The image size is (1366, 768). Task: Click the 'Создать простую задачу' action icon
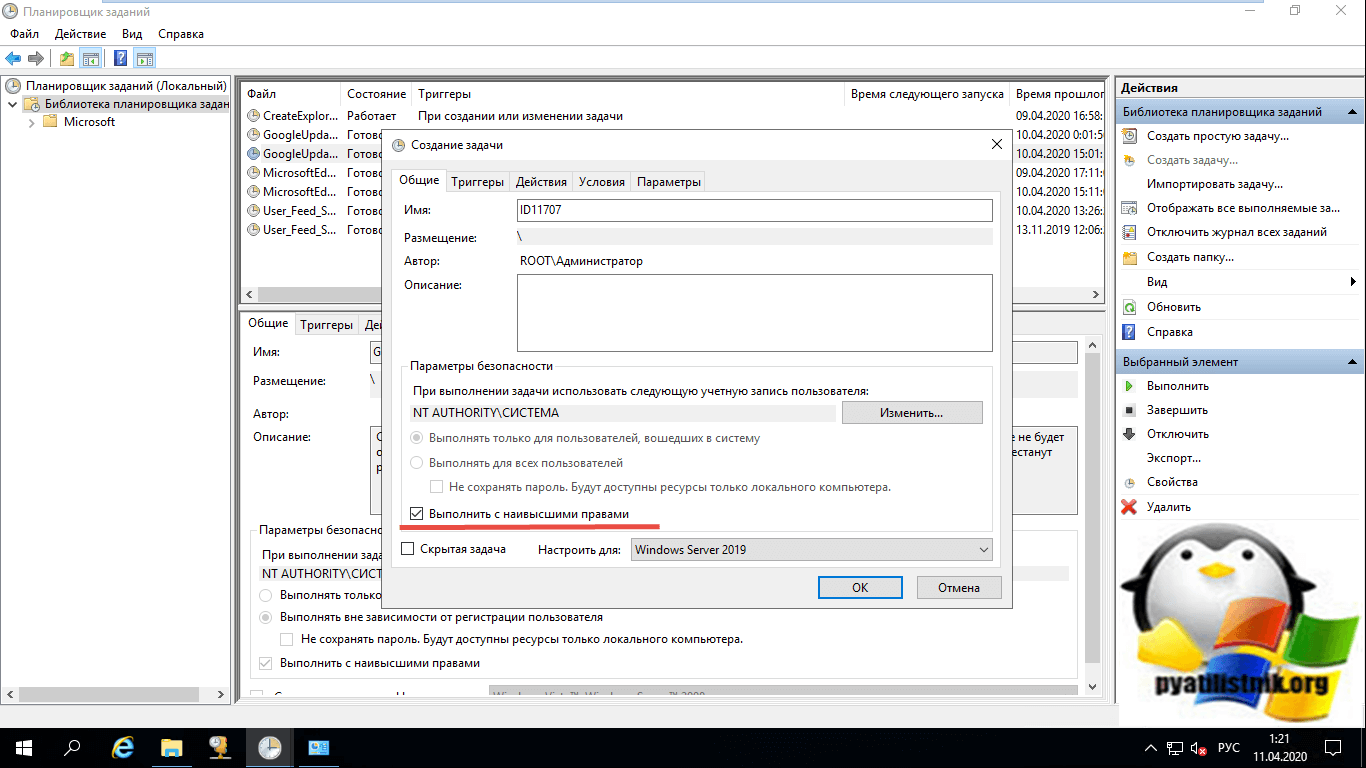click(1130, 136)
